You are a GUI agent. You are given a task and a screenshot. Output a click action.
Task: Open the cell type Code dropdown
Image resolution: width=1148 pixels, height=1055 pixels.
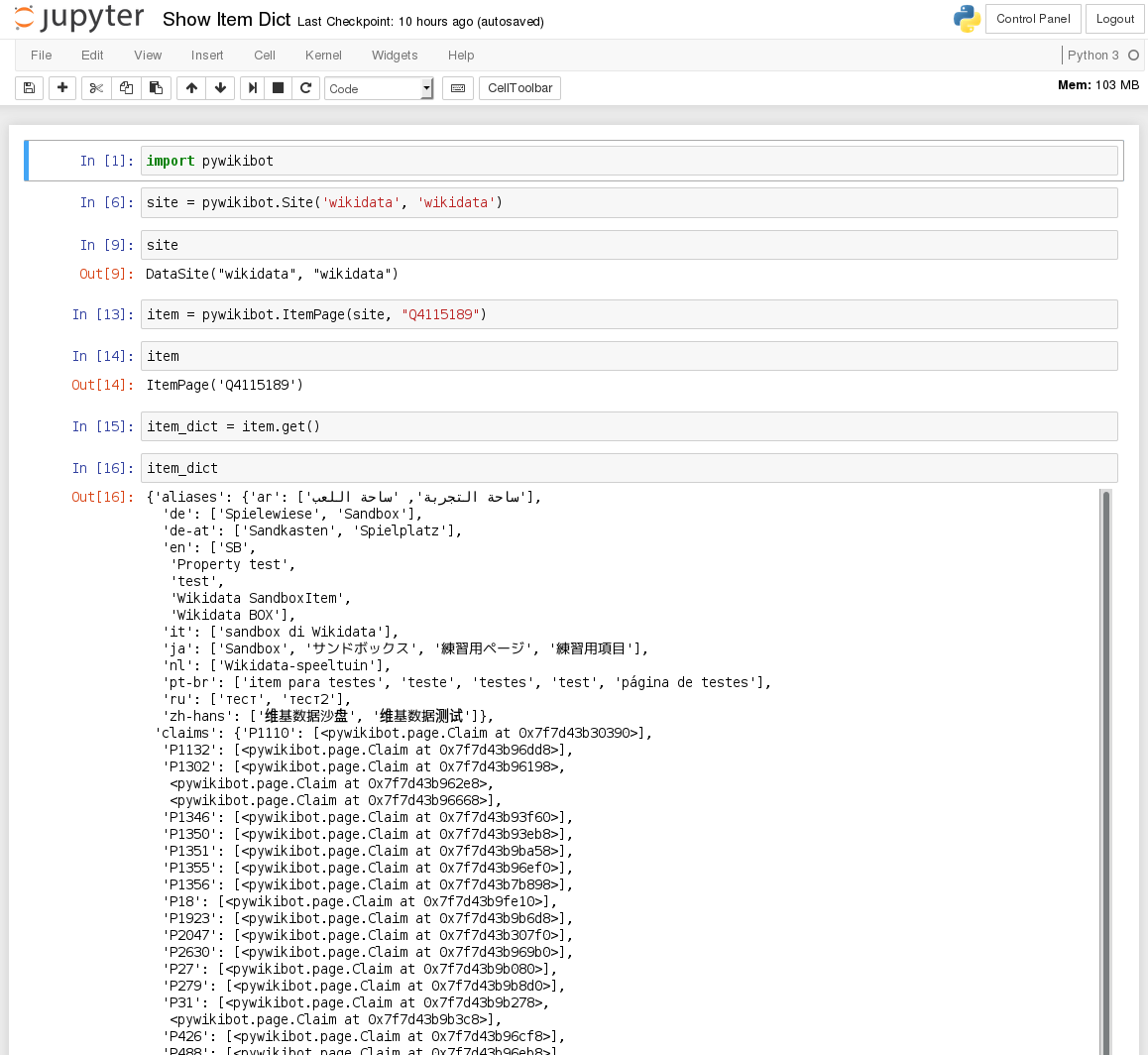[x=379, y=88]
